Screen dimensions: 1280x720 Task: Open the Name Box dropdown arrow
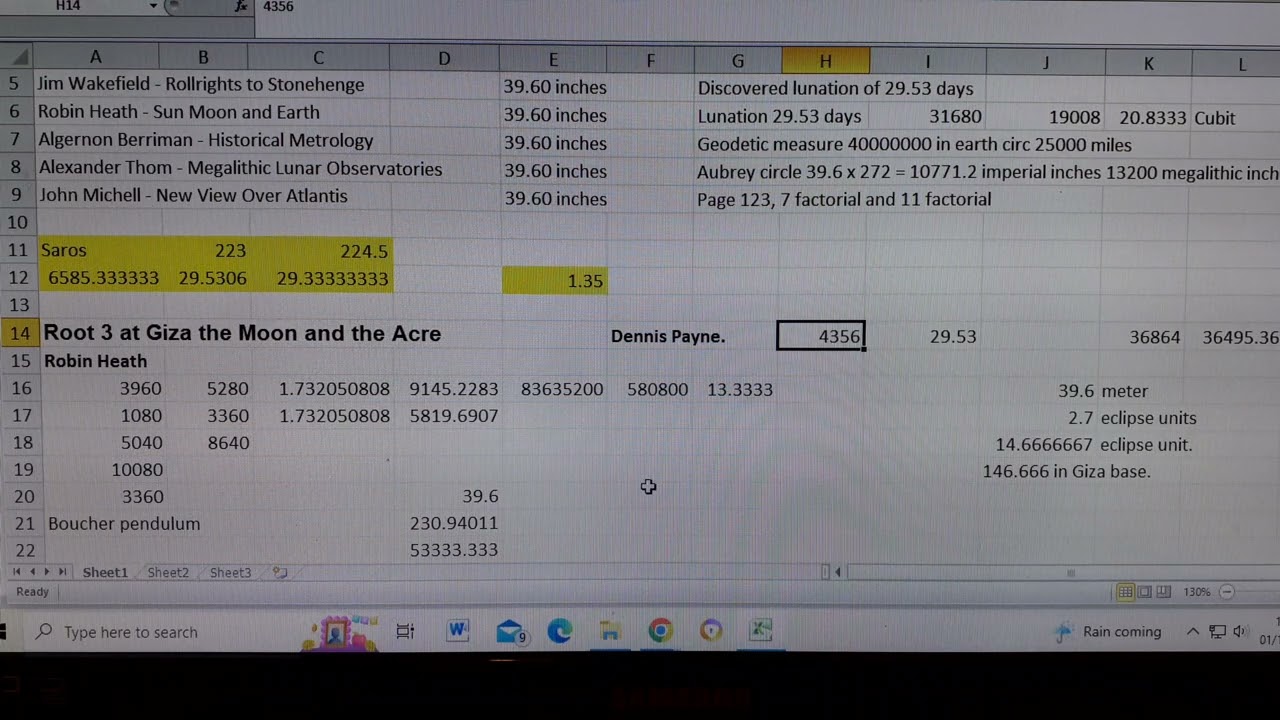coord(153,6)
